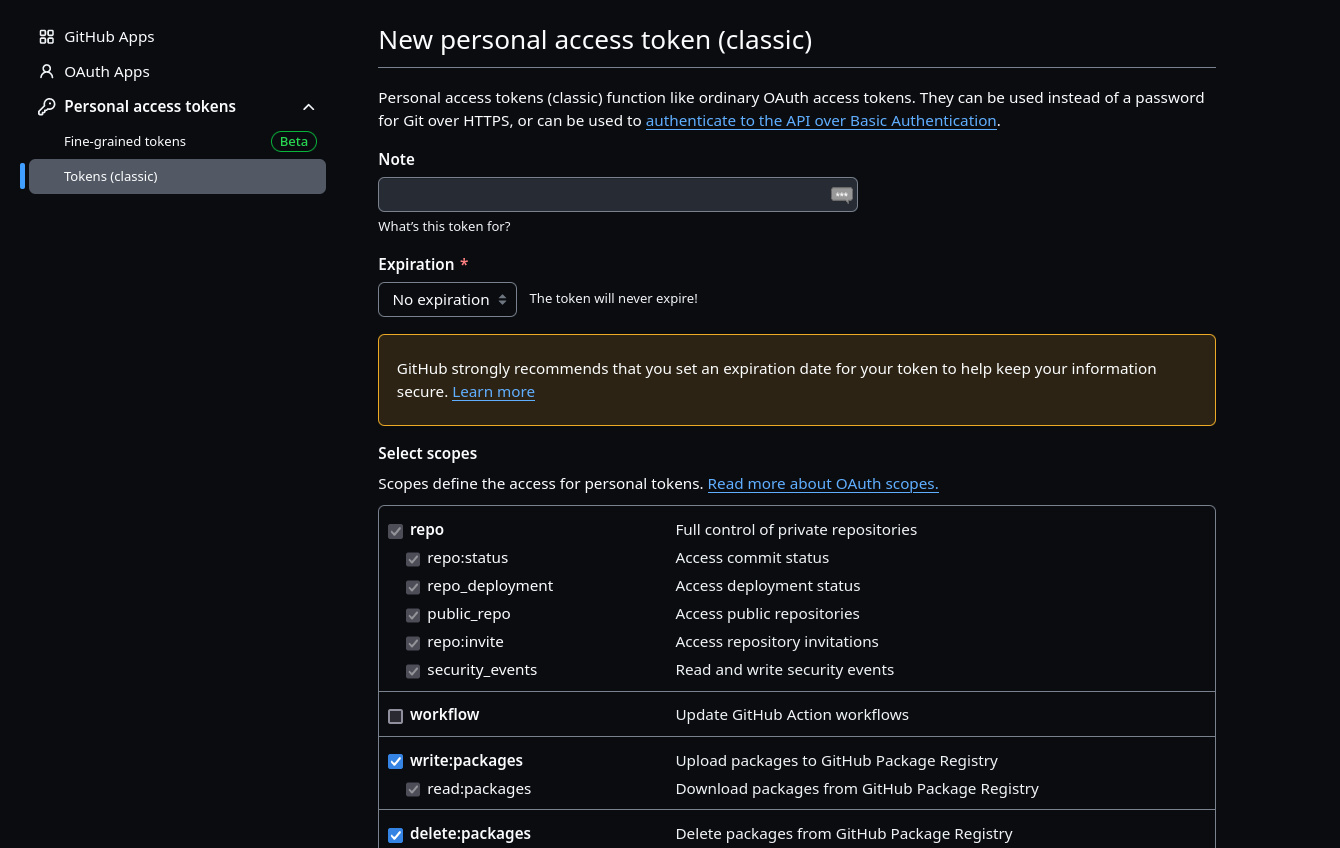Viewport: 1340px width, 848px height.
Task: Open GitHub Apps settings page
Action: point(109,37)
